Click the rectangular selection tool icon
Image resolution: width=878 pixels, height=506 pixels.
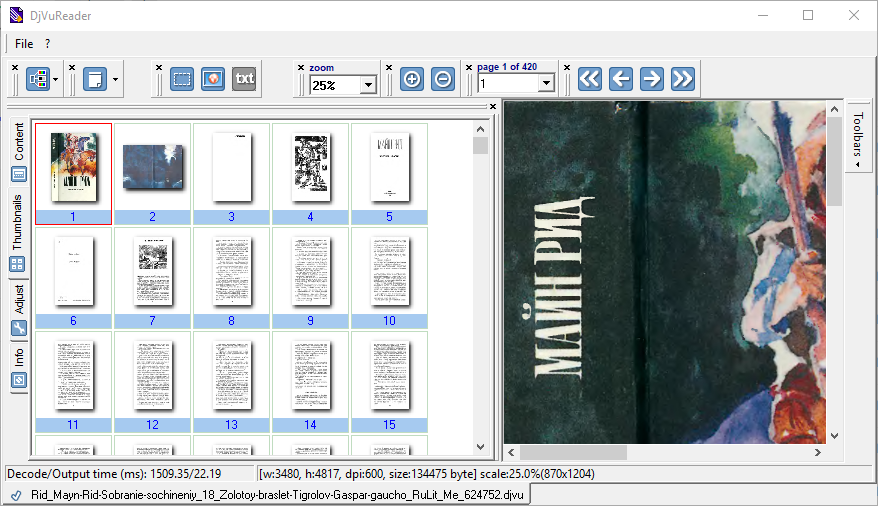[182, 79]
